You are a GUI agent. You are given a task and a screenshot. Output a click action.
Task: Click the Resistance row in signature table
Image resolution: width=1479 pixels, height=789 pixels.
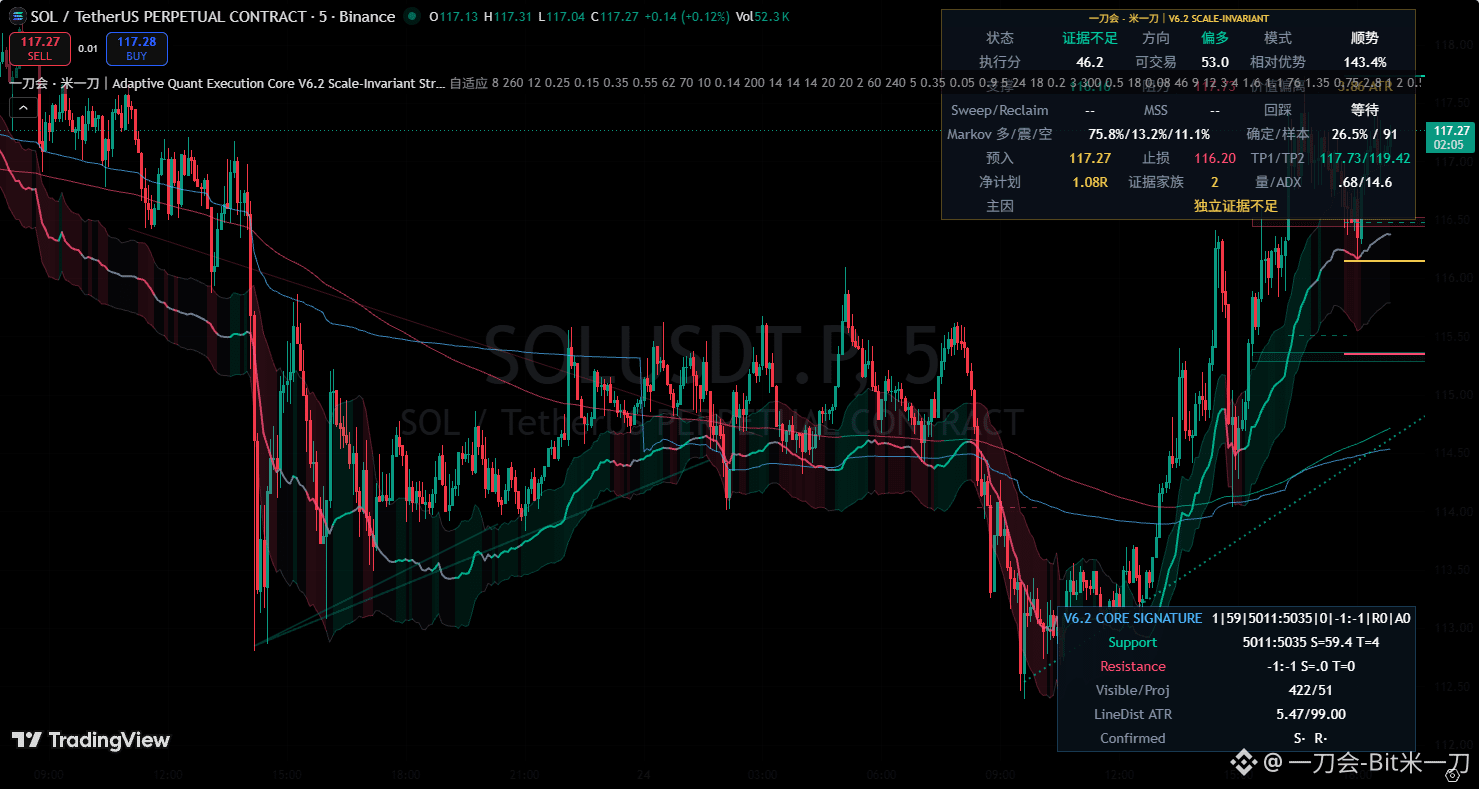coord(1237,666)
